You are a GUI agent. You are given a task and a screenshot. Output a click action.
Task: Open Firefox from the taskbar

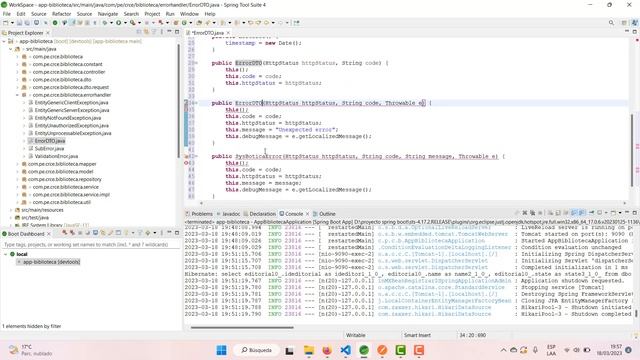pos(327,350)
